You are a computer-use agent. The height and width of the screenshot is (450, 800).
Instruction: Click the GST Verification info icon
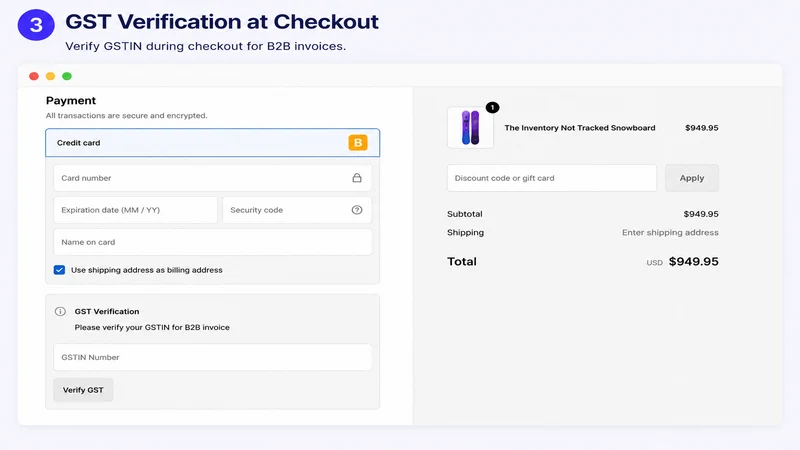[60, 311]
